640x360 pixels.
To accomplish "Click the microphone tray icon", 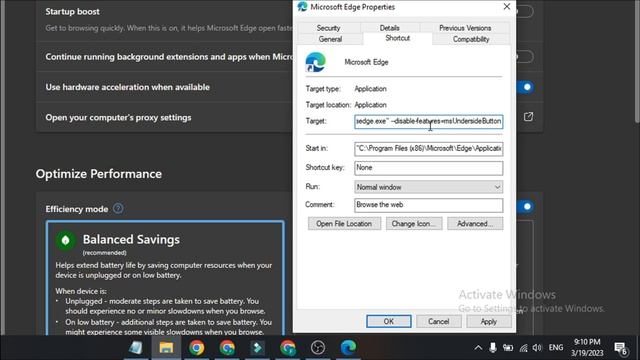I will point(493,347).
